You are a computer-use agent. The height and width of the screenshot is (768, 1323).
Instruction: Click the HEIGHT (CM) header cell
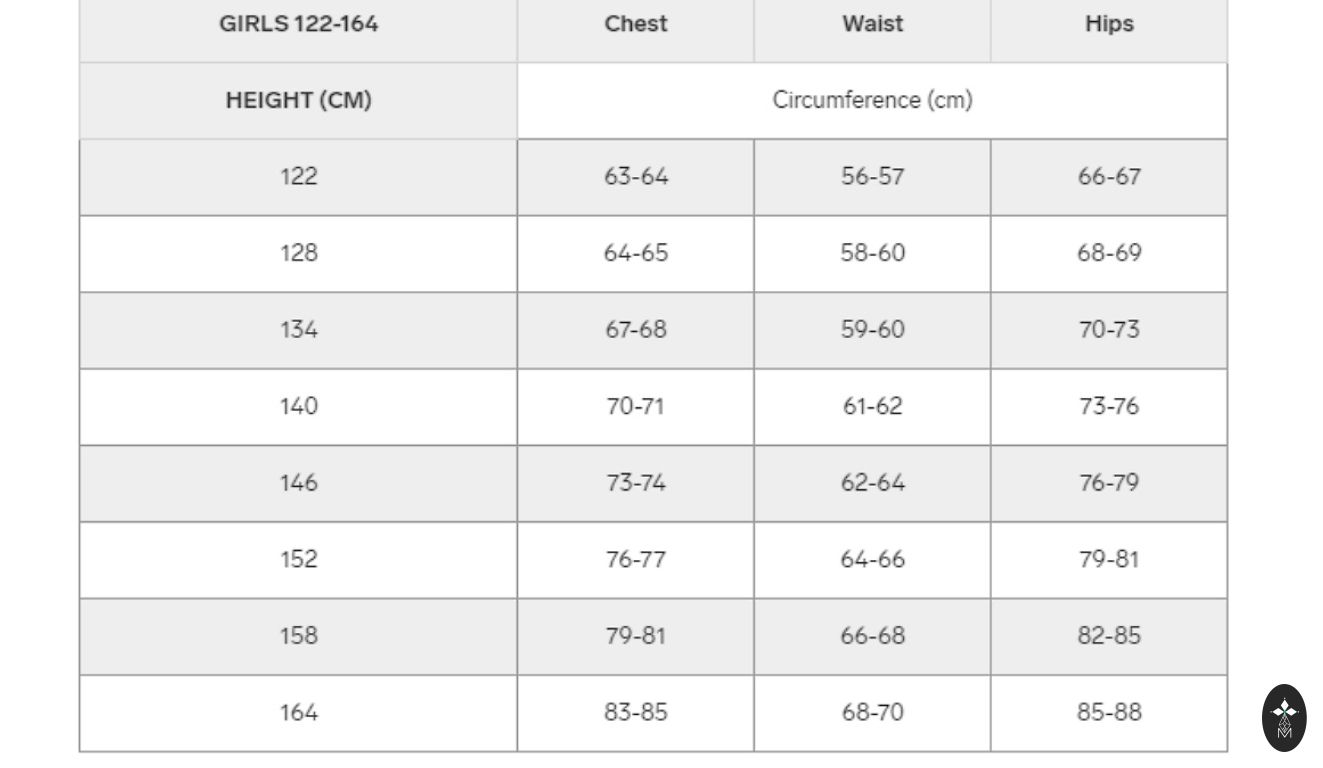[298, 100]
